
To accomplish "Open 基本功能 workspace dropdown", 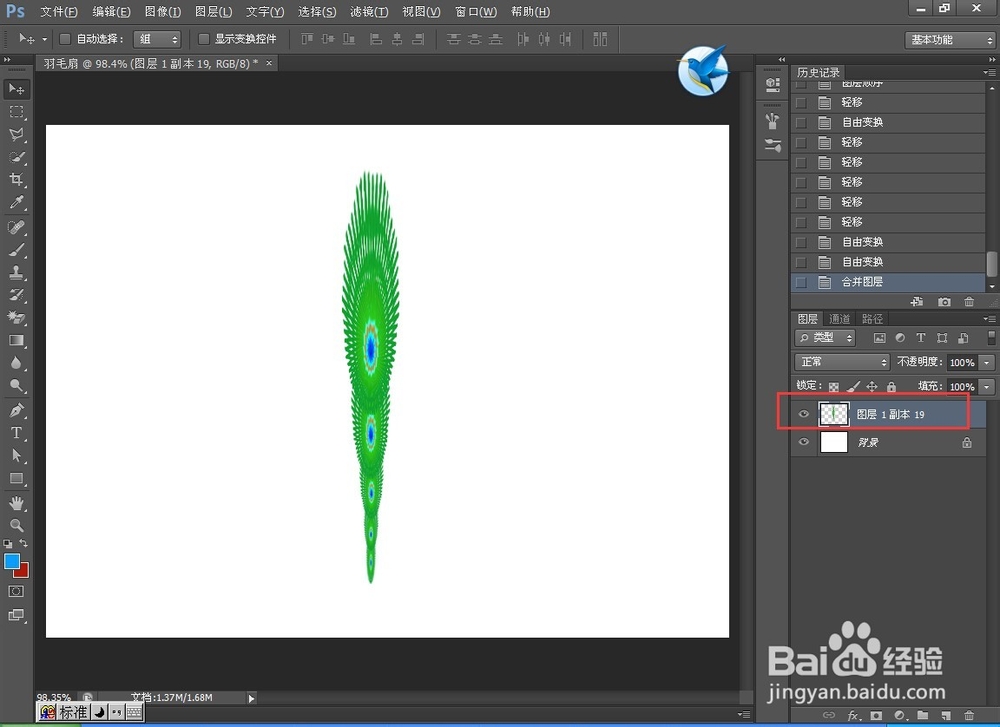I will pos(949,40).
